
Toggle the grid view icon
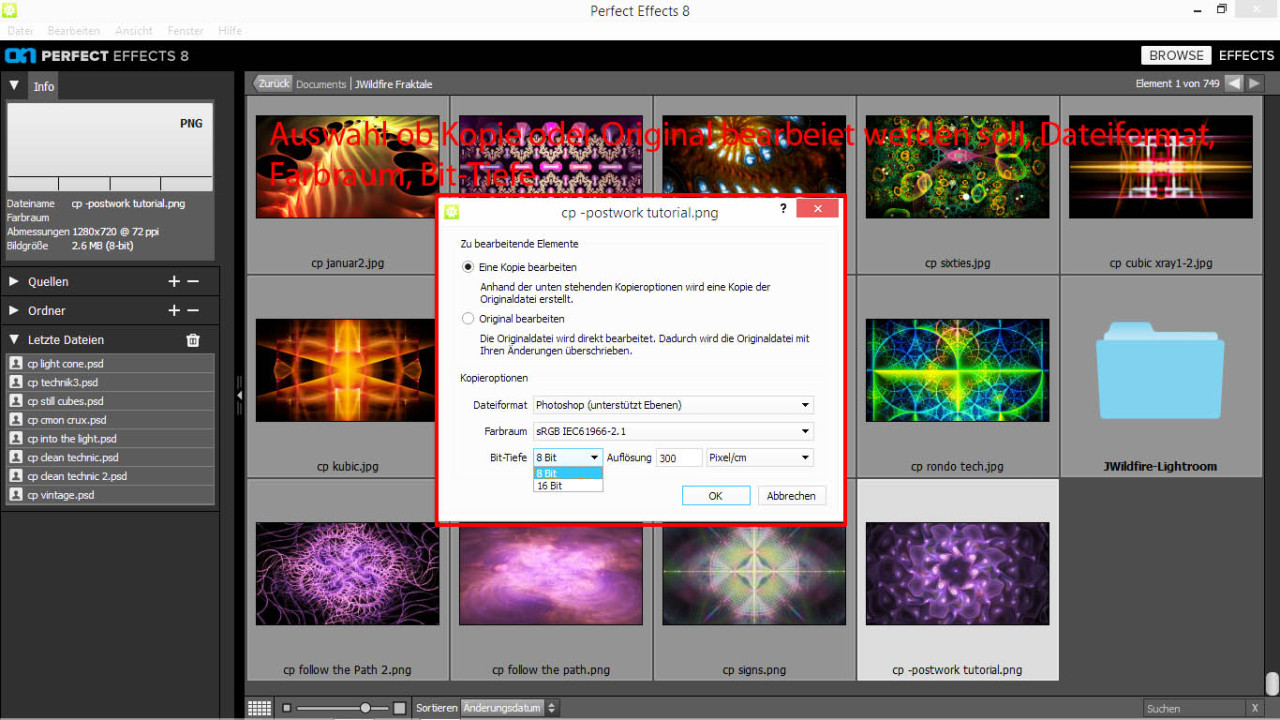click(259, 708)
